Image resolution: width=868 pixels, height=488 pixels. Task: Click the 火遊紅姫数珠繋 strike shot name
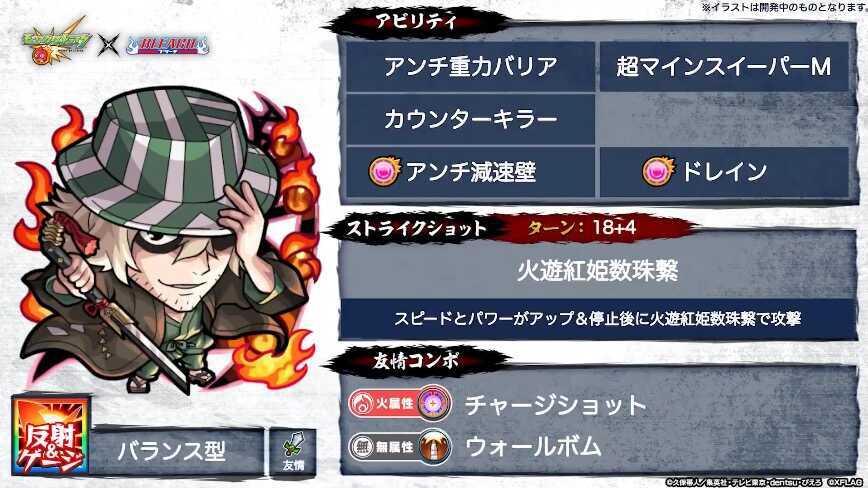(x=598, y=271)
